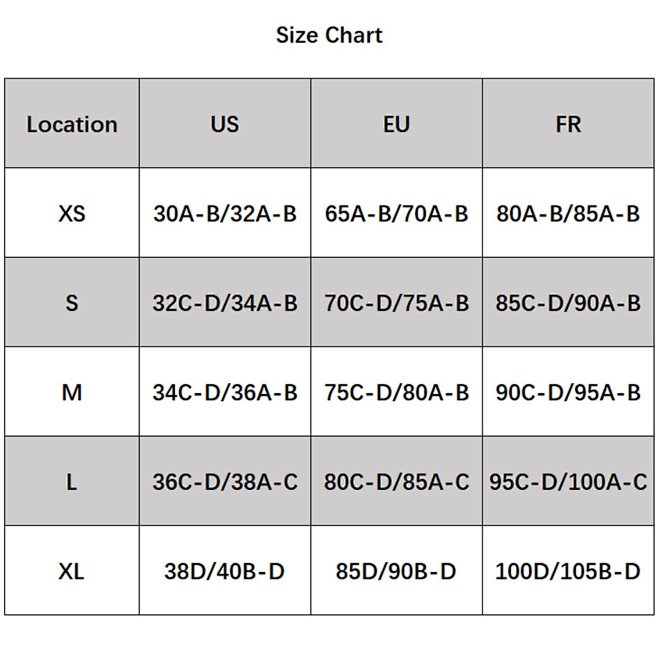Select the 65A-B/70A-B cell

pos(397,214)
